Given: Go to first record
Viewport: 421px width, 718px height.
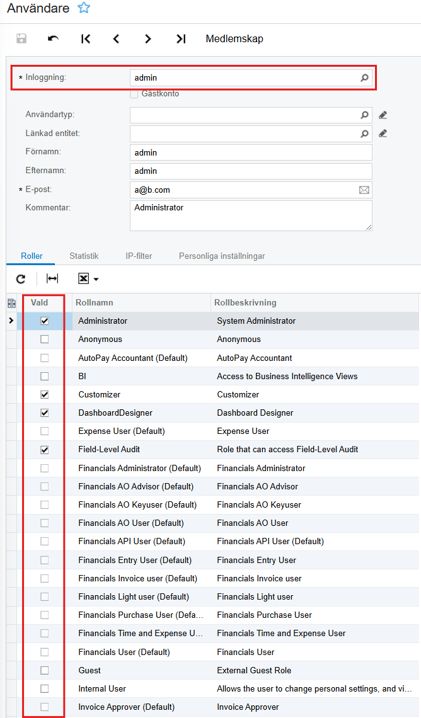Looking at the screenshot, I should [85, 39].
